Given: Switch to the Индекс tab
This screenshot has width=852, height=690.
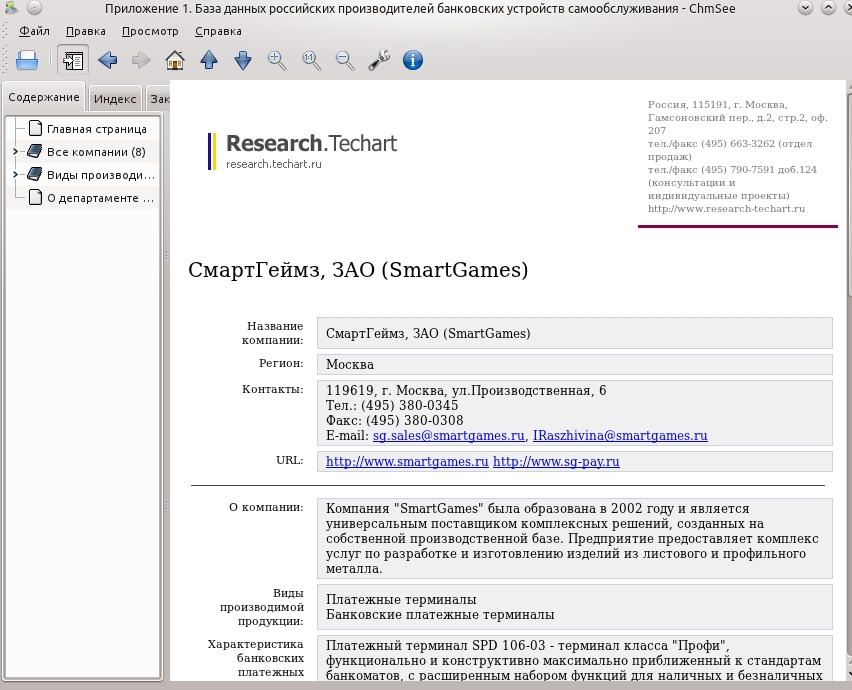Looking at the screenshot, I should pos(115,99).
